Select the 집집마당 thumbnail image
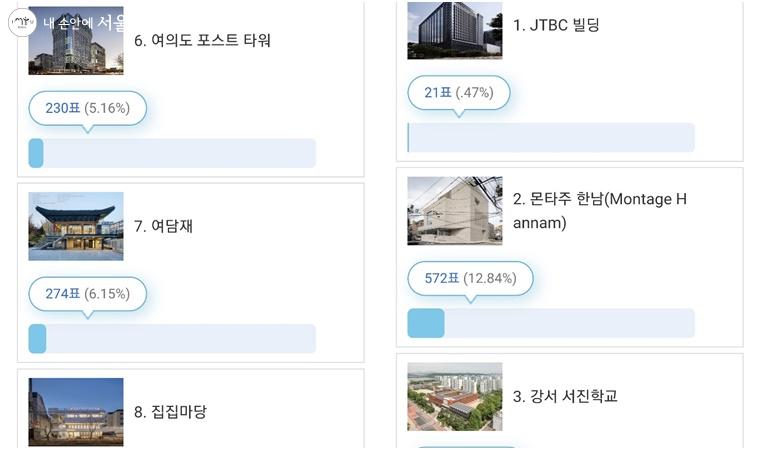 76,410
